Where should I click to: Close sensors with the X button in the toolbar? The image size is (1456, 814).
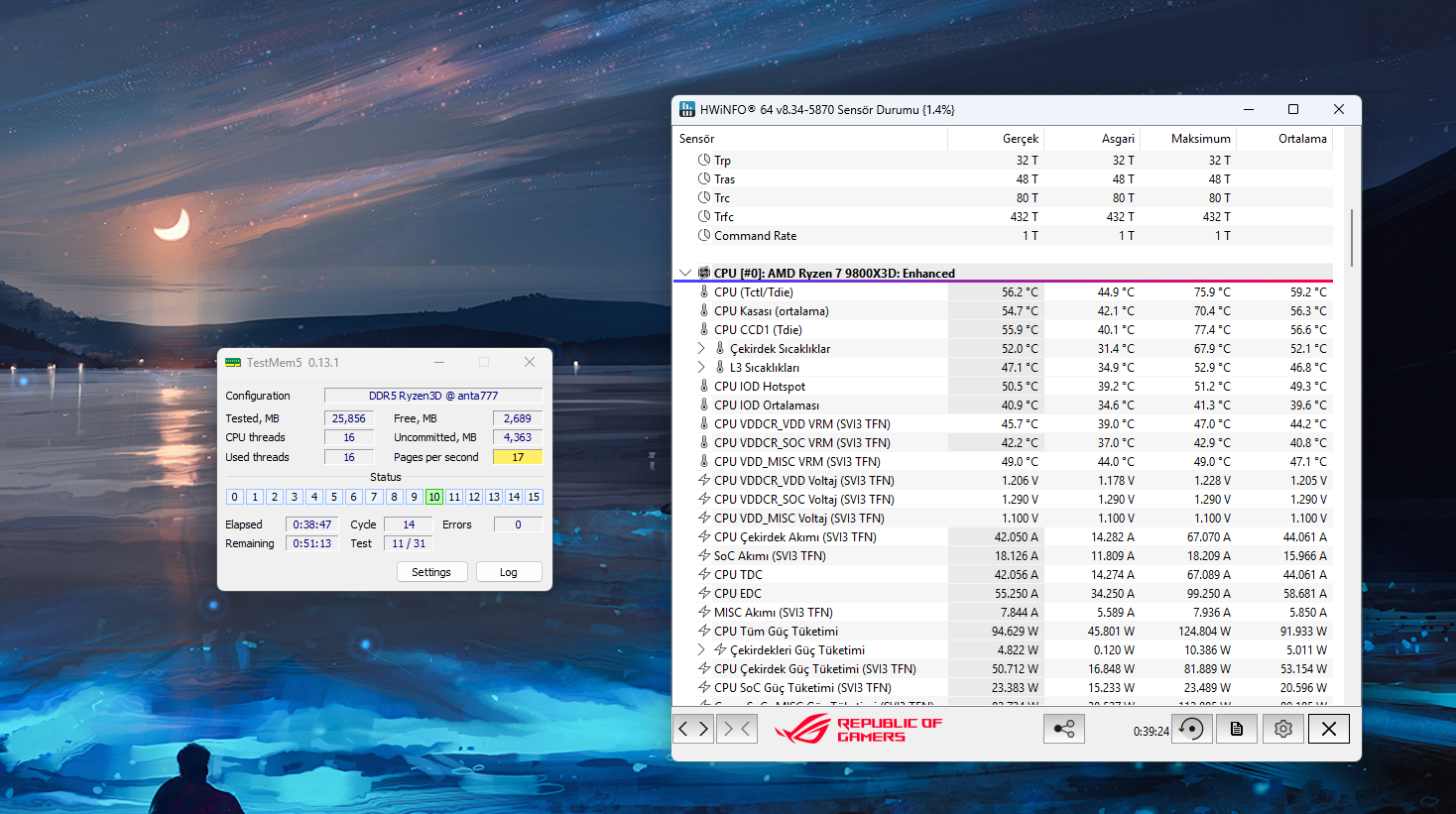pyautogui.click(x=1329, y=729)
